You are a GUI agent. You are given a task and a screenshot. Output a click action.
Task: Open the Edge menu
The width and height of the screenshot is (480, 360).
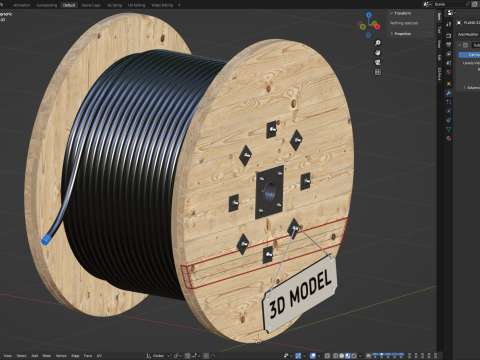point(75,356)
